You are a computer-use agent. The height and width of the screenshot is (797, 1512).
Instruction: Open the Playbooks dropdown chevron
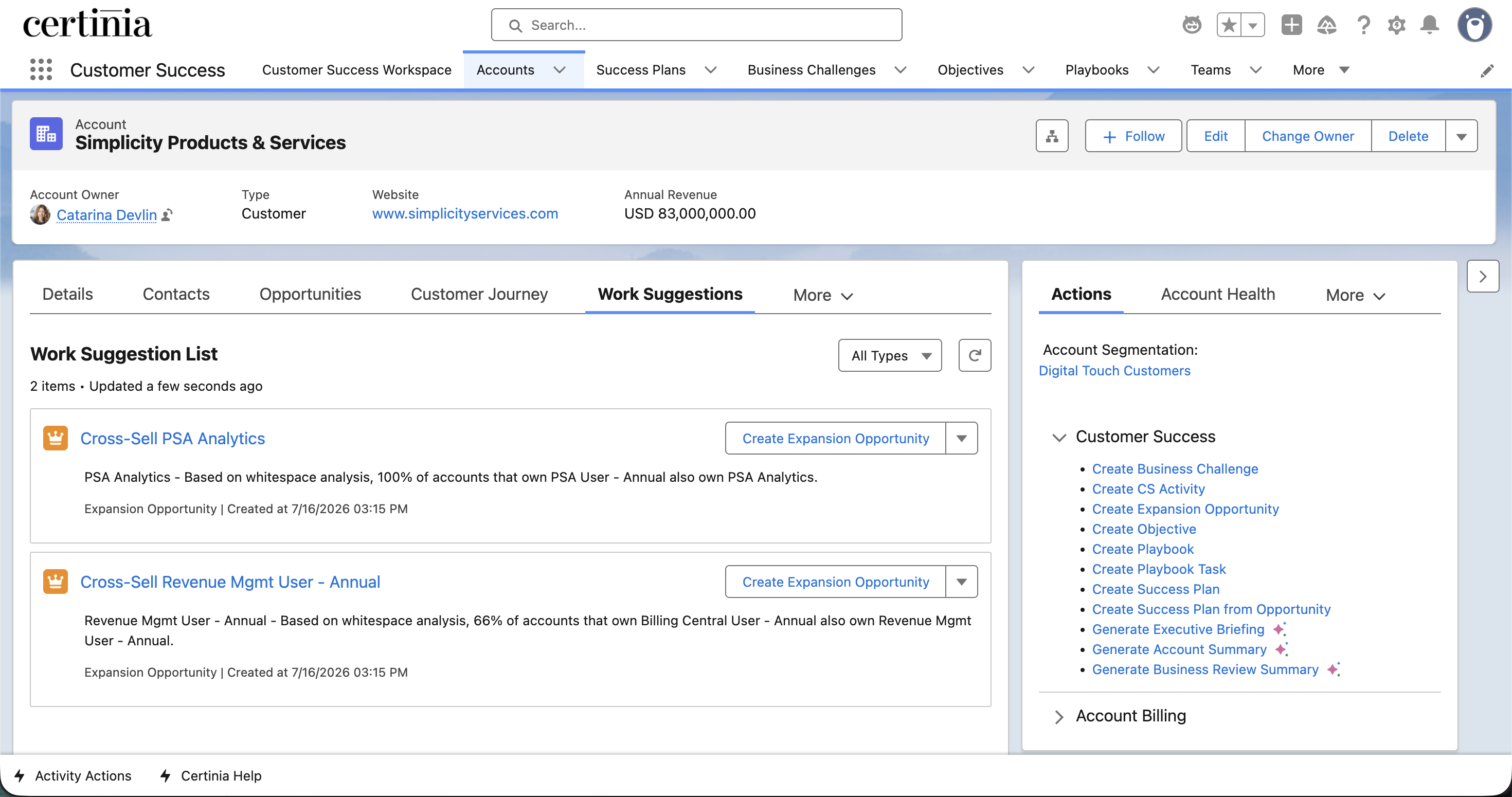pyautogui.click(x=1154, y=70)
